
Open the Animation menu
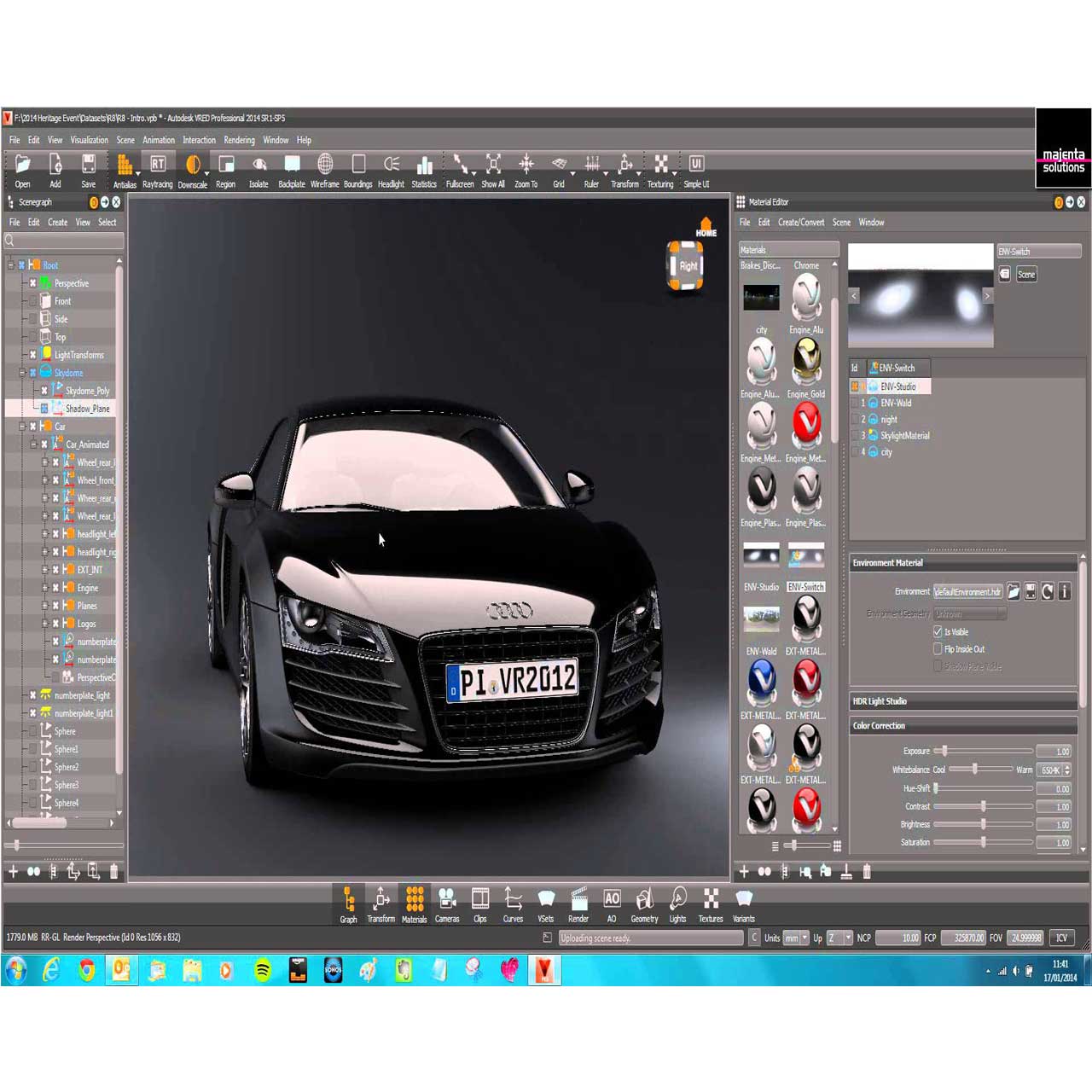pos(159,140)
